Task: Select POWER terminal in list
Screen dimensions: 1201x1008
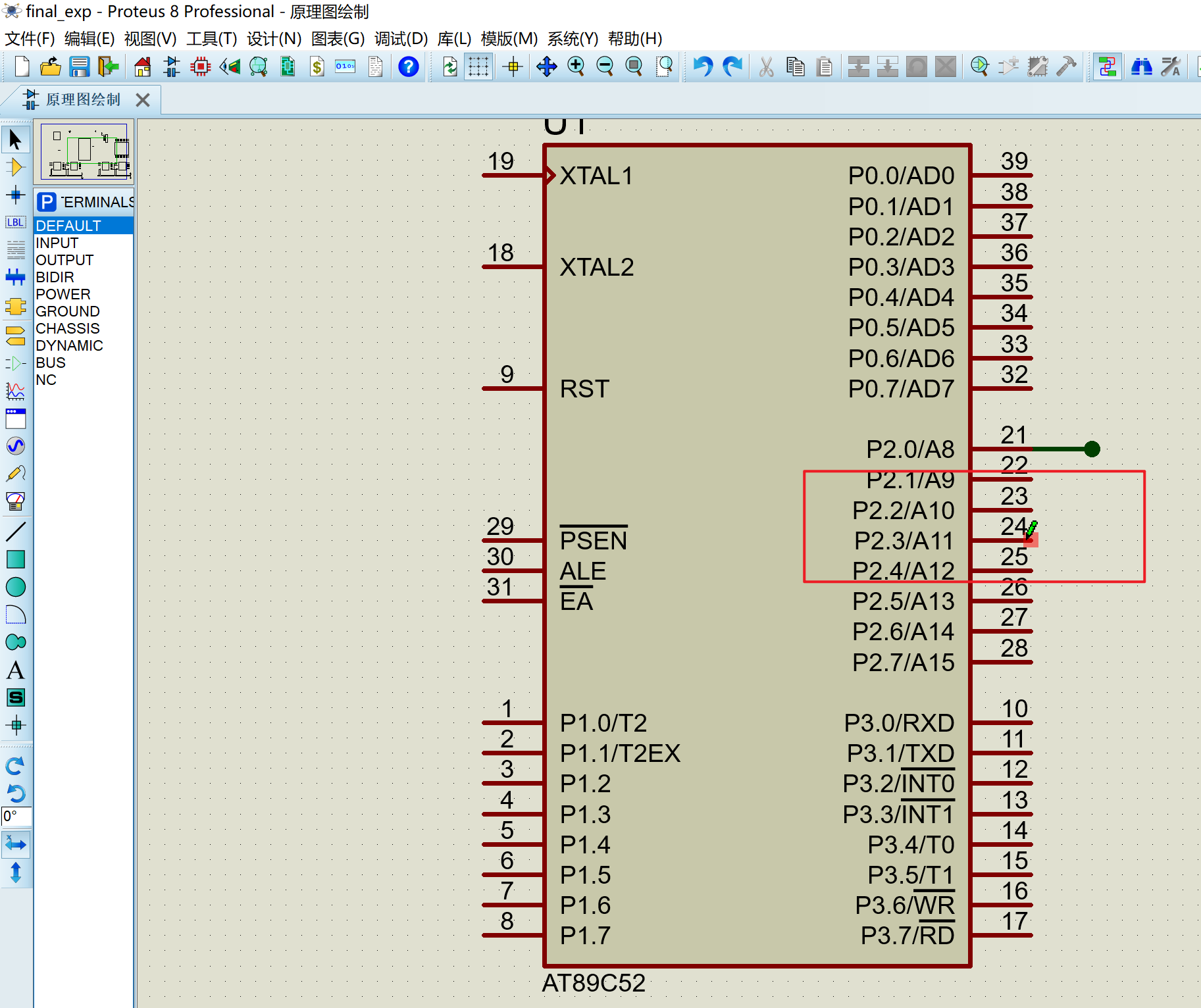Action: click(x=84, y=294)
